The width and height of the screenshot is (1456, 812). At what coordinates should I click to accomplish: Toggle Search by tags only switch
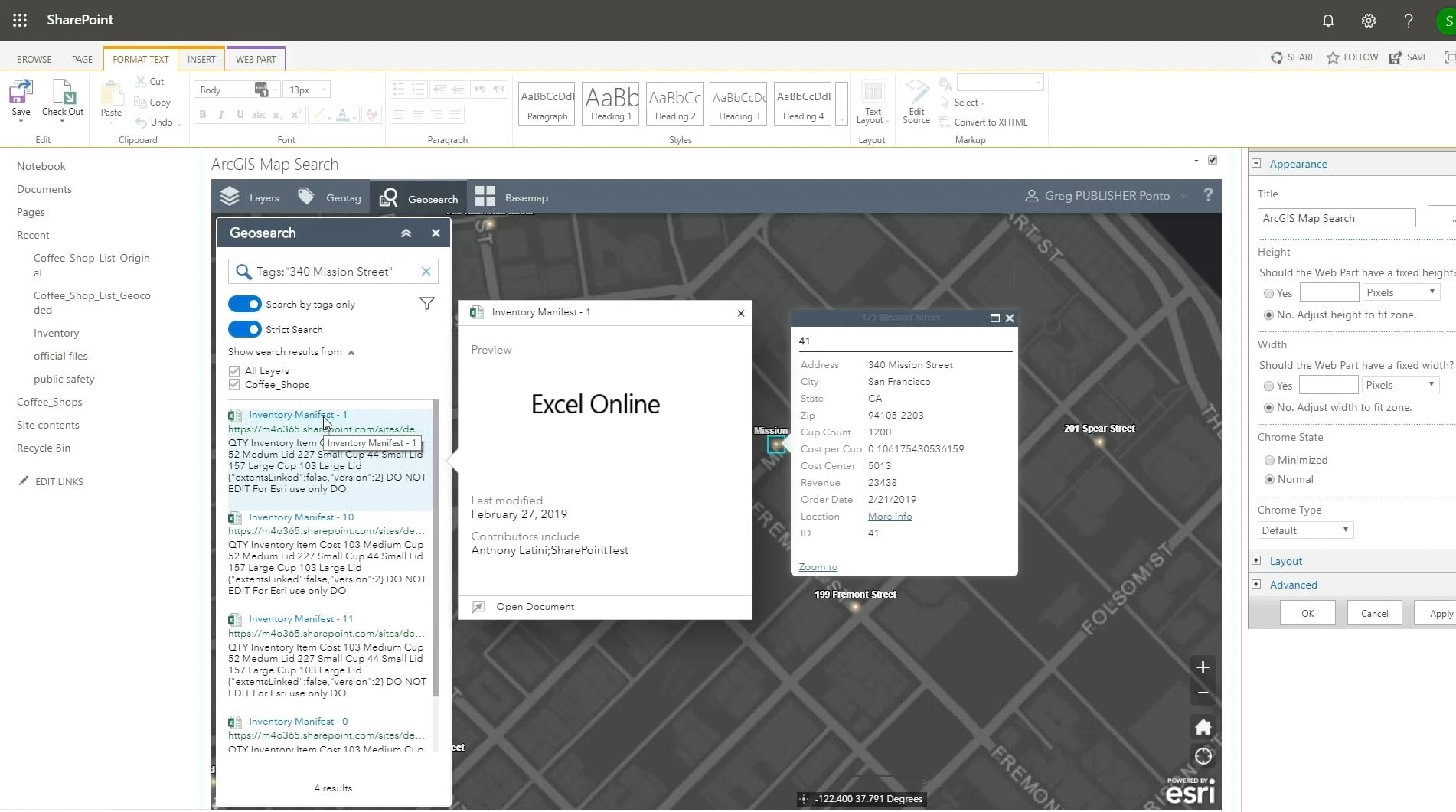(245, 304)
